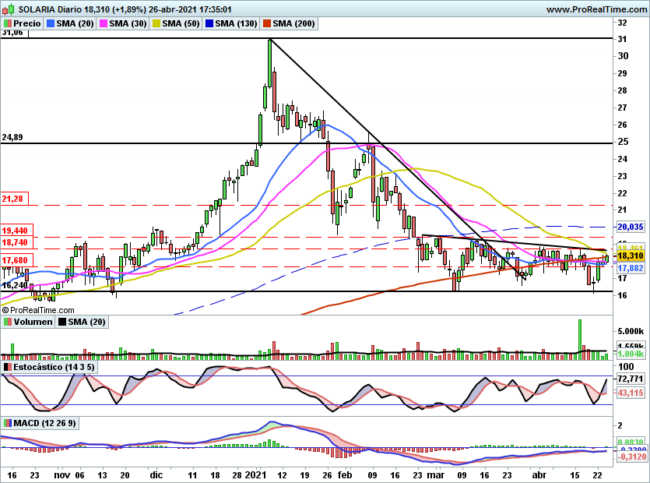The width and height of the screenshot is (650, 483).
Task: Select the 16,240 support level label
Action: pos(15,285)
